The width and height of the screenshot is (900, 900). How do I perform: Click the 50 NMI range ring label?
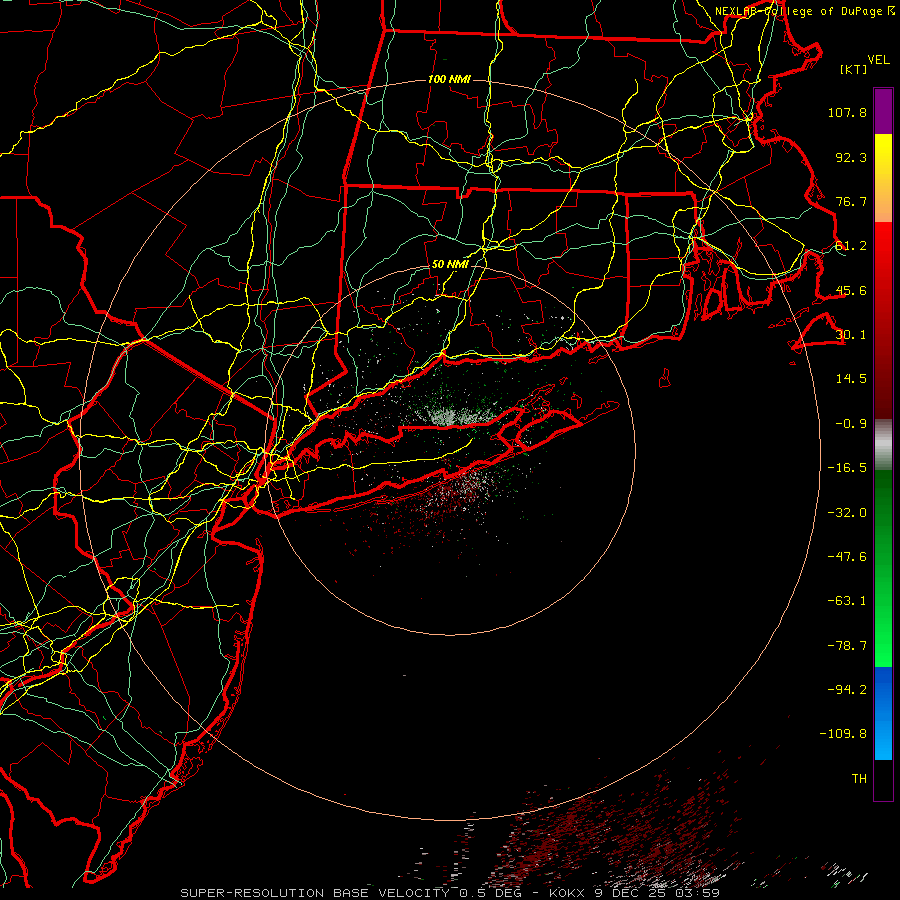(x=450, y=265)
